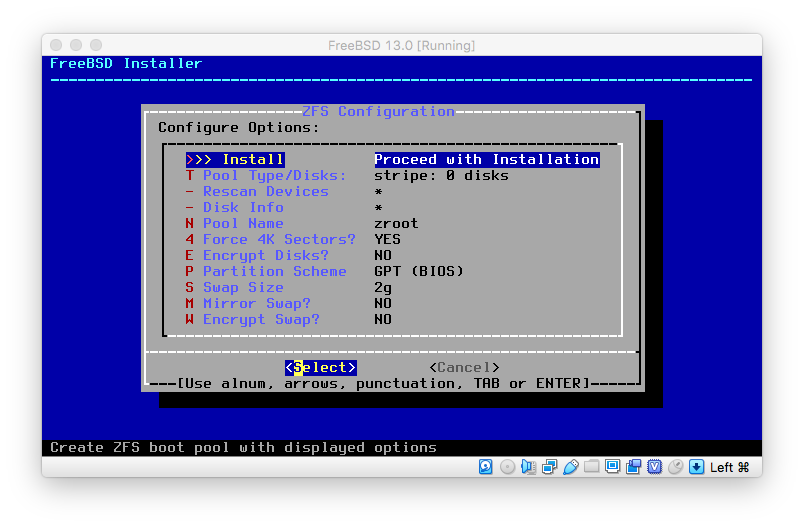The width and height of the screenshot is (804, 527).
Task: Select the Install menu entry
Action: tap(252, 160)
